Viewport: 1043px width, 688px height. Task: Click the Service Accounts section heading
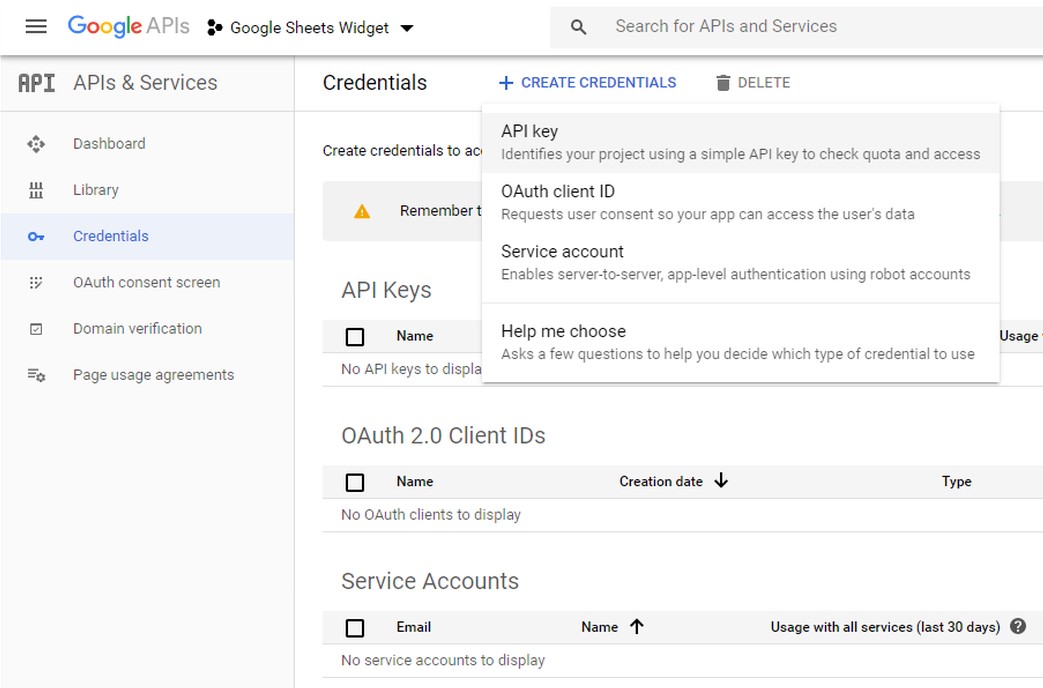[430, 582]
